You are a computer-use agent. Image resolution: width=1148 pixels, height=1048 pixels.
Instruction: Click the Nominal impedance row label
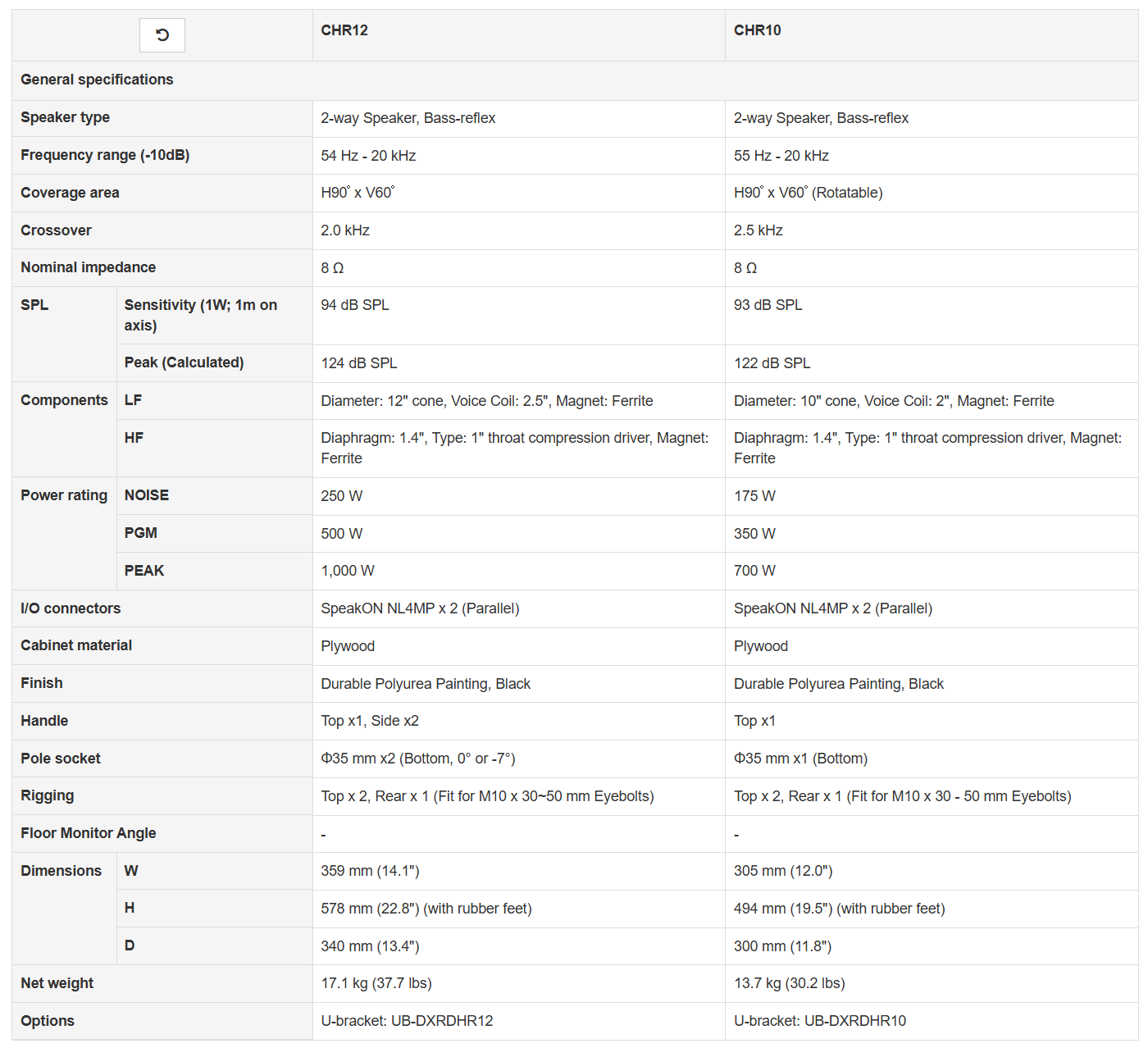coord(88,267)
